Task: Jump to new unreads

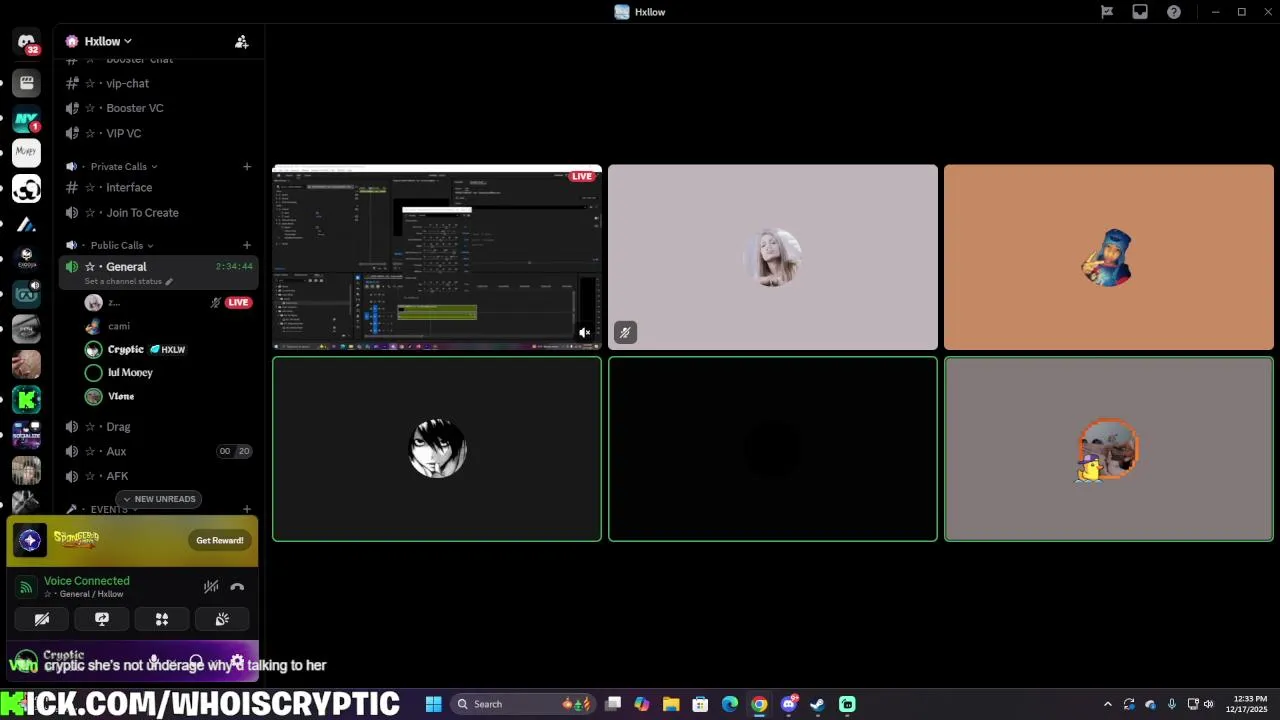Action: click(x=160, y=499)
